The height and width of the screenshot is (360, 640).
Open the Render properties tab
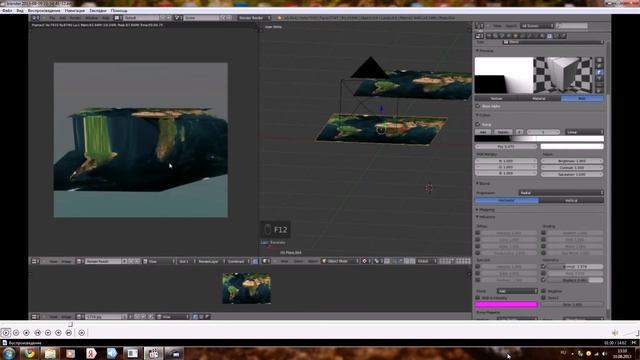click(x=489, y=36)
